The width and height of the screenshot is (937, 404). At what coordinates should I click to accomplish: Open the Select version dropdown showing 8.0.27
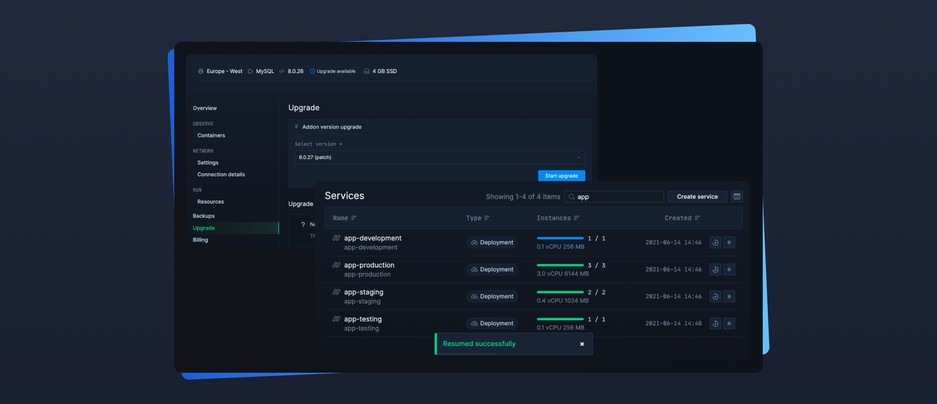(439, 157)
